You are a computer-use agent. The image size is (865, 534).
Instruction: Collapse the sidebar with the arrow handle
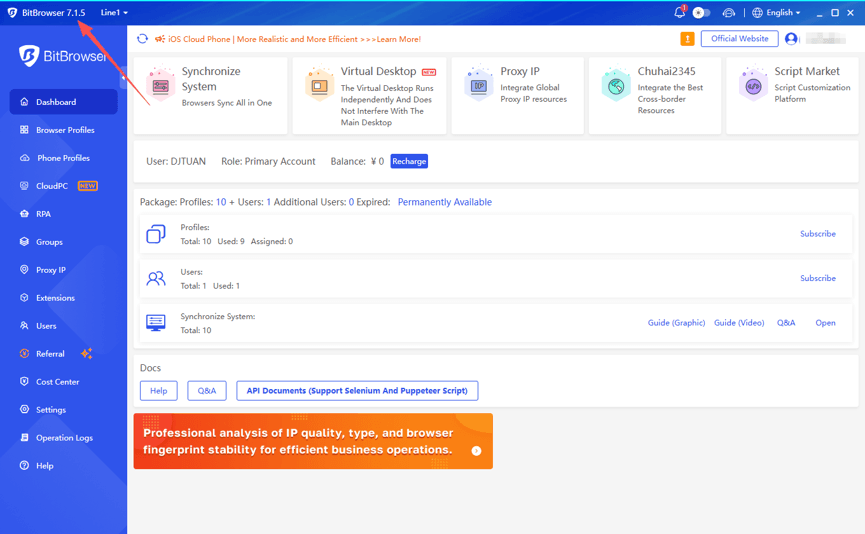pos(124,78)
